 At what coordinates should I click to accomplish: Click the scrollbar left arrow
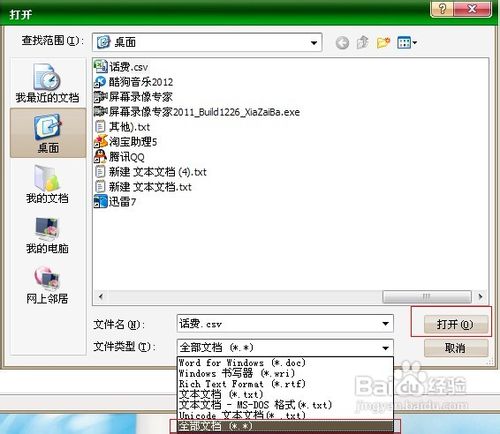point(101,296)
